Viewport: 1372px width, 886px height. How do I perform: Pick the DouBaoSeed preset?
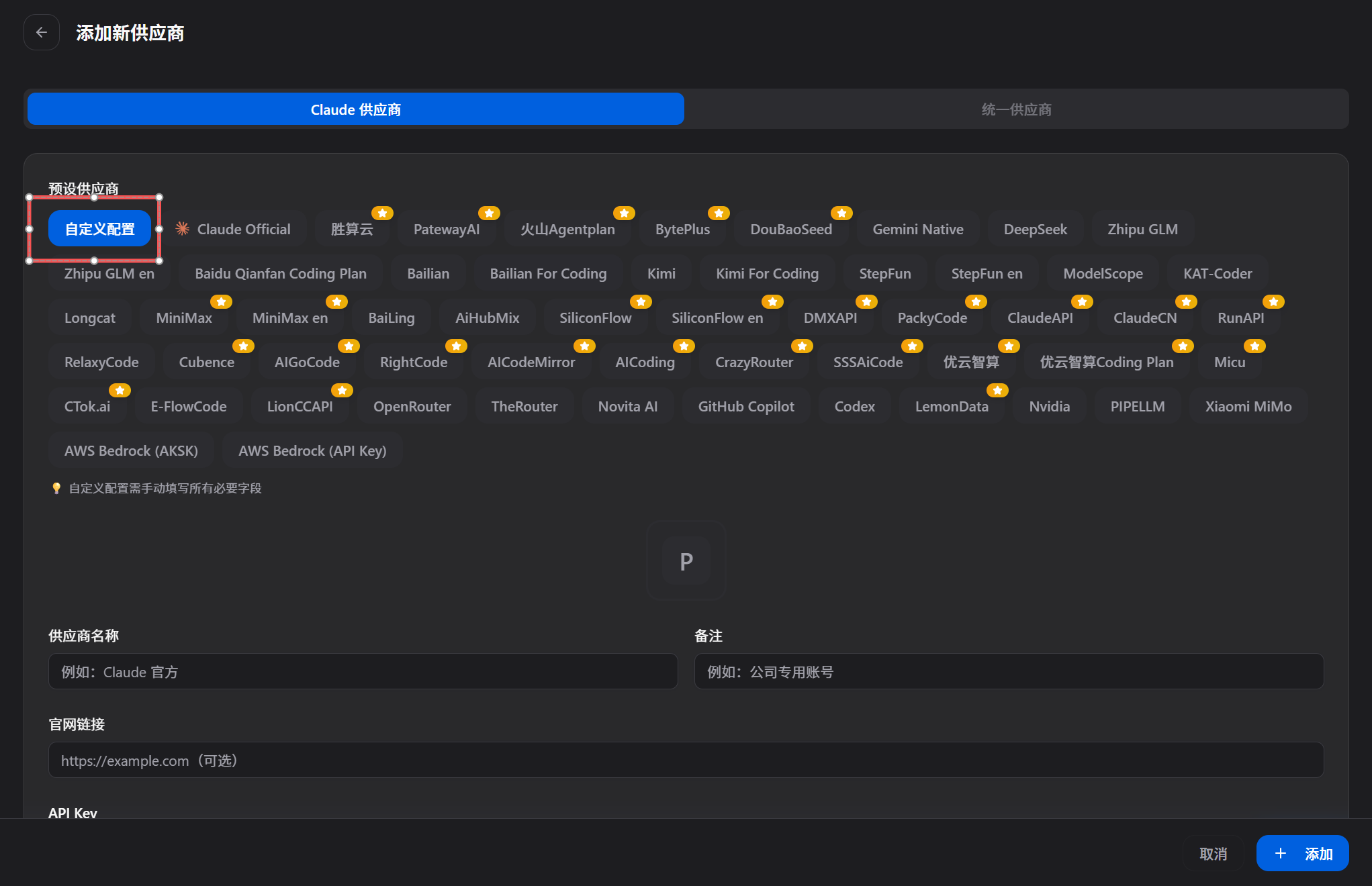[x=791, y=229]
